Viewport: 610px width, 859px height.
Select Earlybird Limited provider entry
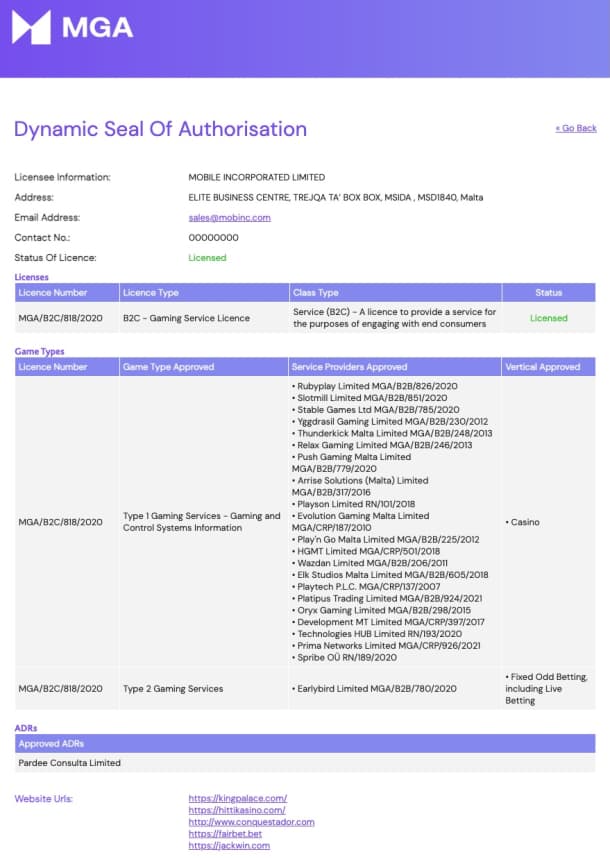point(374,689)
